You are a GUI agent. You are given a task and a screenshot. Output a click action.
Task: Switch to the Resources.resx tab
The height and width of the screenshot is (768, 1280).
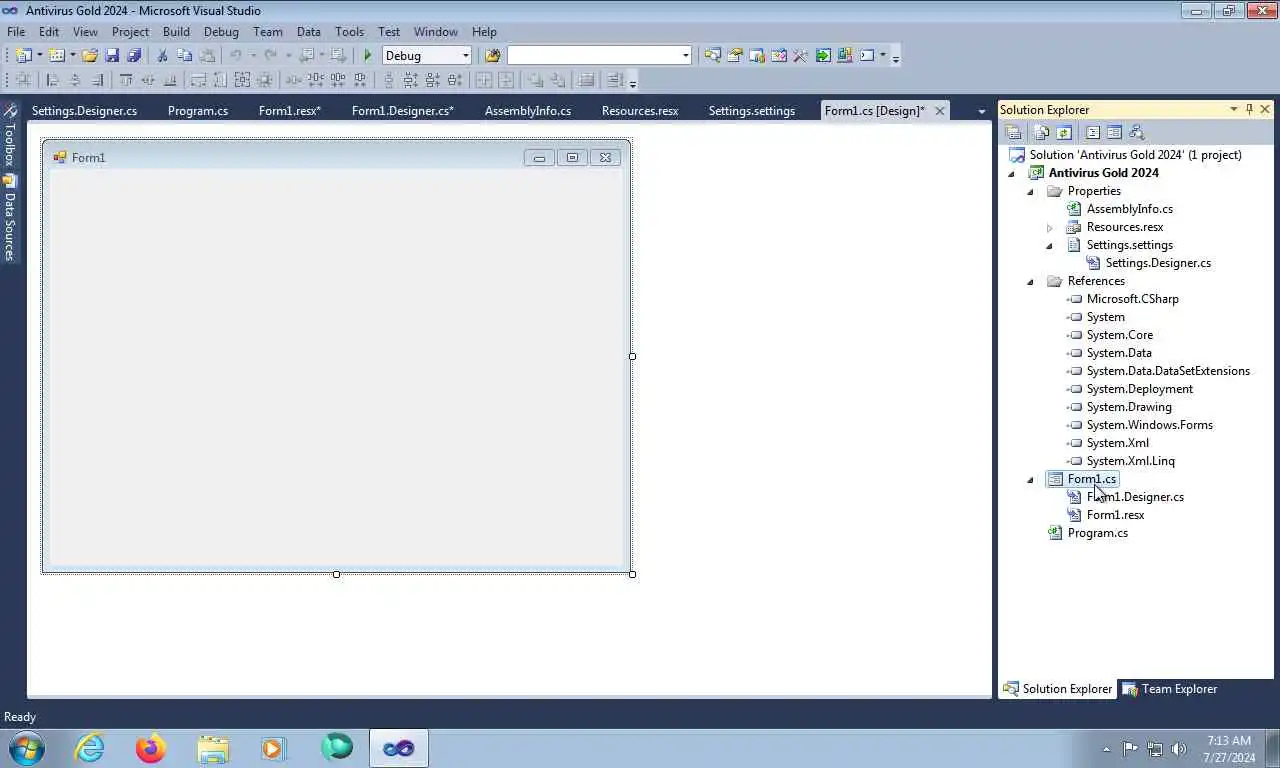tap(640, 111)
